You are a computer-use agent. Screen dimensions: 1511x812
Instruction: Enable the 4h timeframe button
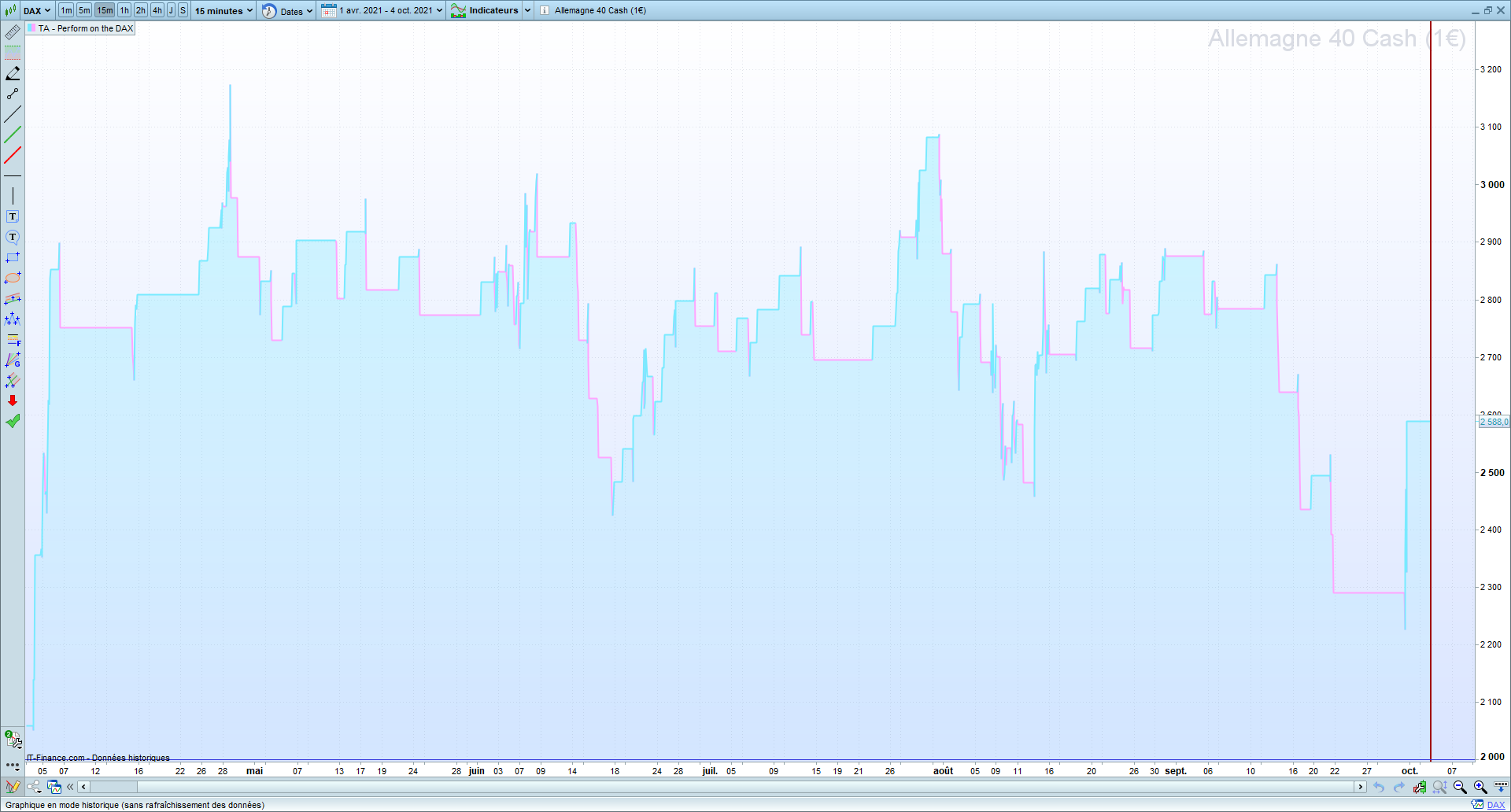[x=157, y=10]
